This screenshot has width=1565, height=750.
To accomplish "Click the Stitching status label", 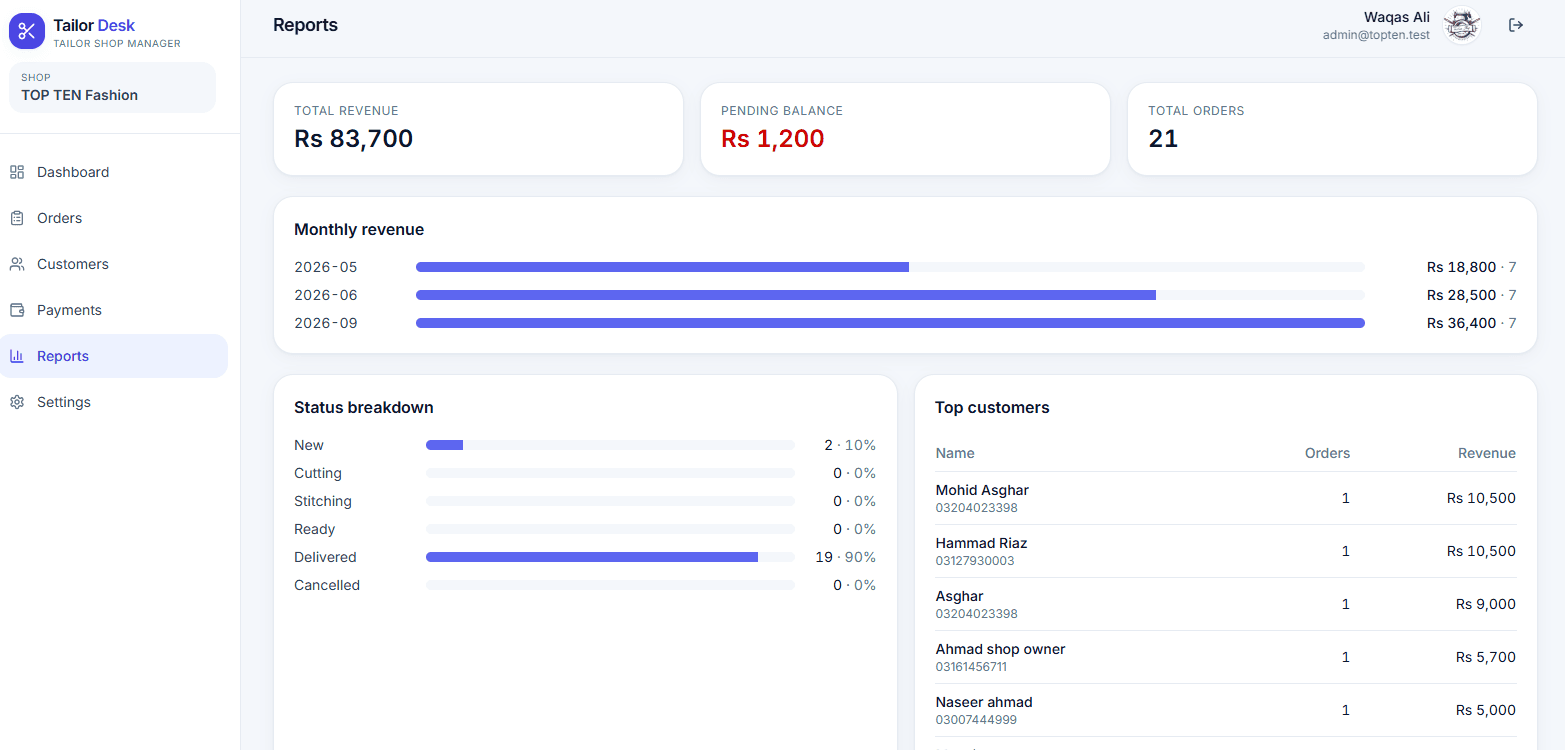I will (323, 501).
